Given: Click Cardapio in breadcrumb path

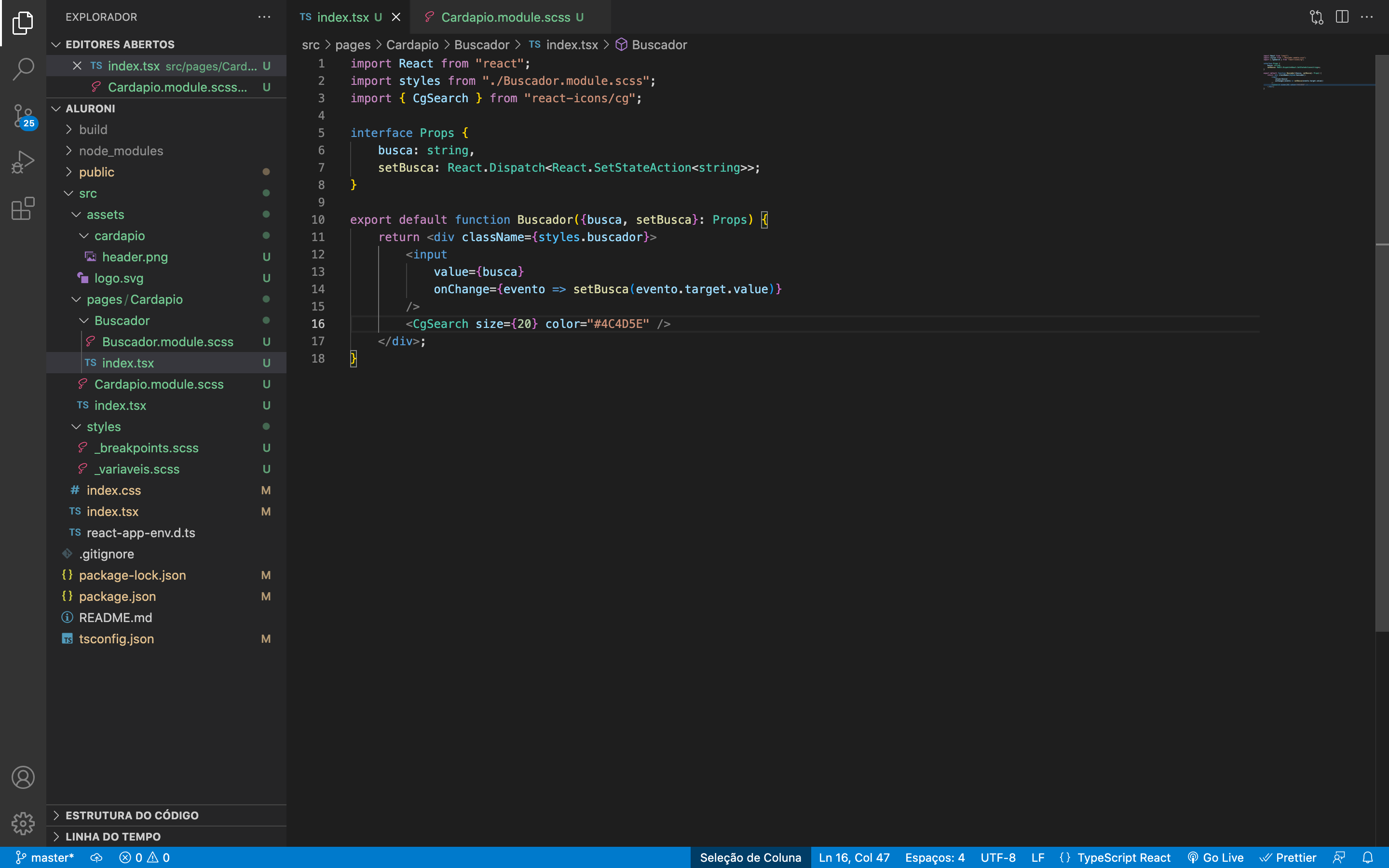Looking at the screenshot, I should click(x=412, y=45).
